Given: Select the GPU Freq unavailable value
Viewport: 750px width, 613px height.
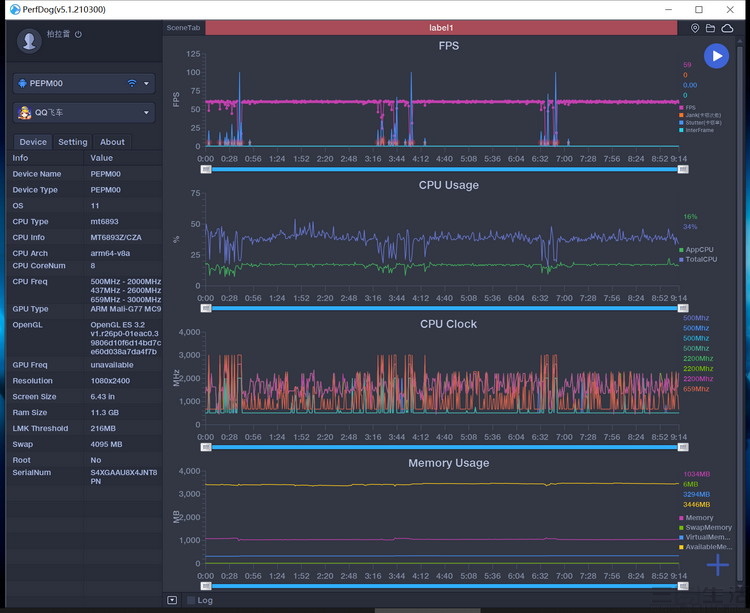Looking at the screenshot, I should click(112, 365).
